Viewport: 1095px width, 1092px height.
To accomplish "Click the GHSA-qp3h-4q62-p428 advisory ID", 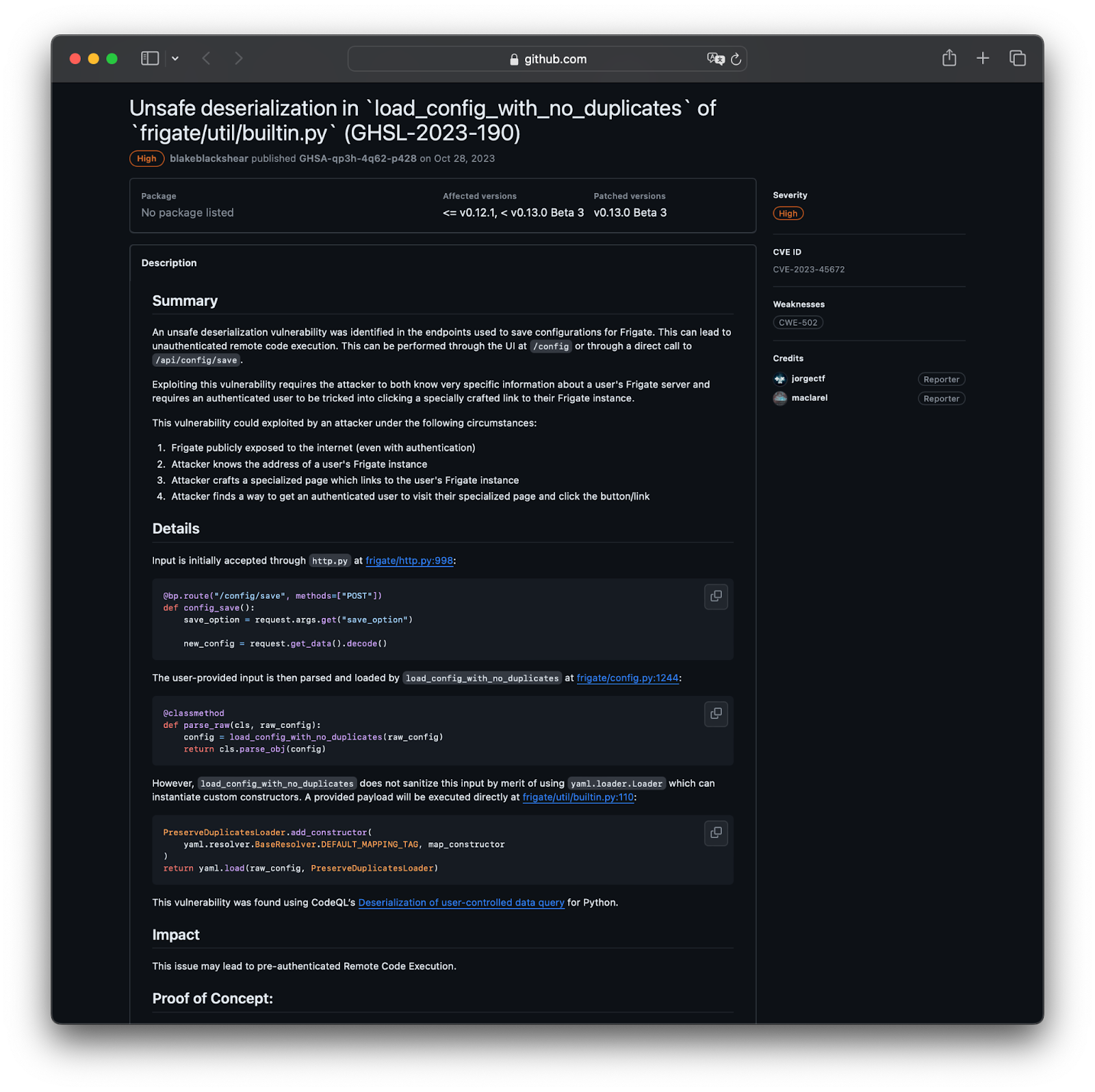I will tap(358, 159).
